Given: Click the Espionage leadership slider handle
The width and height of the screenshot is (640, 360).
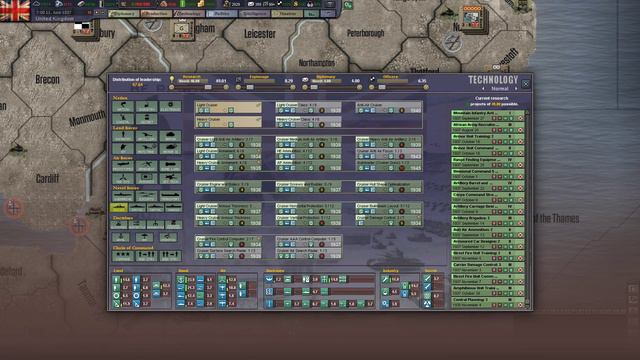Looking at the screenshot, I should tap(250, 87).
